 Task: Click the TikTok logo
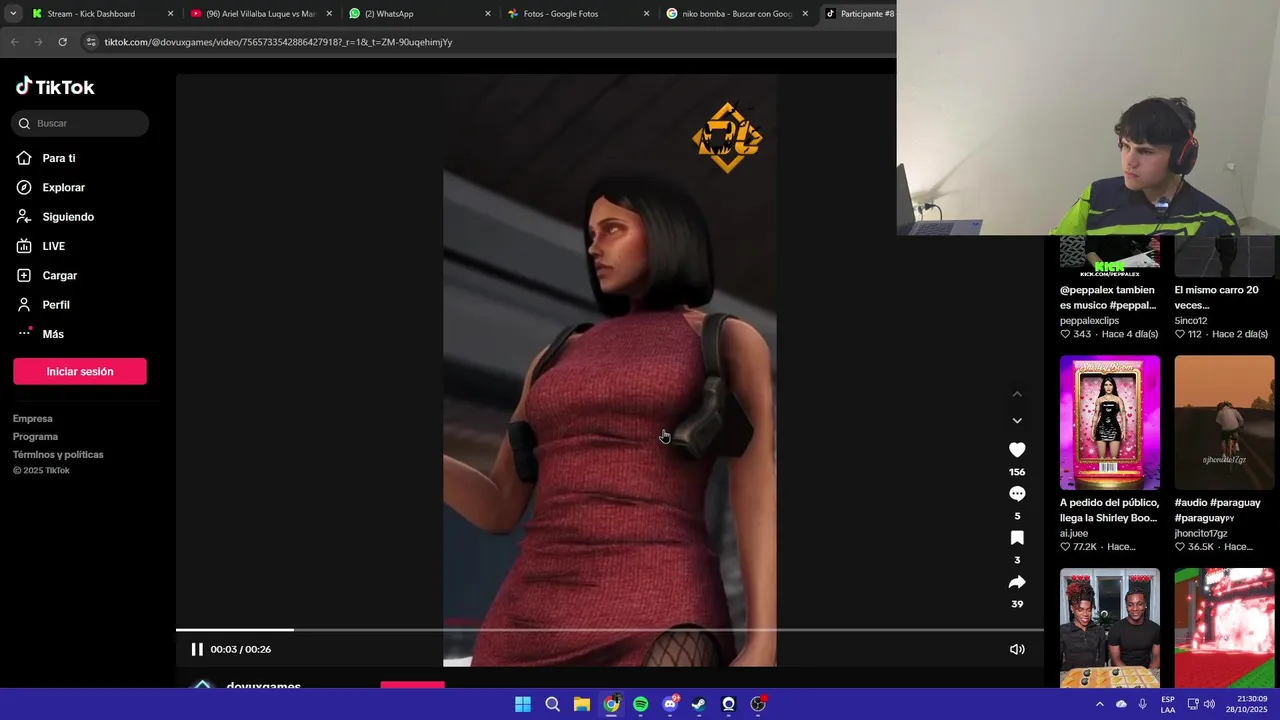55,87
